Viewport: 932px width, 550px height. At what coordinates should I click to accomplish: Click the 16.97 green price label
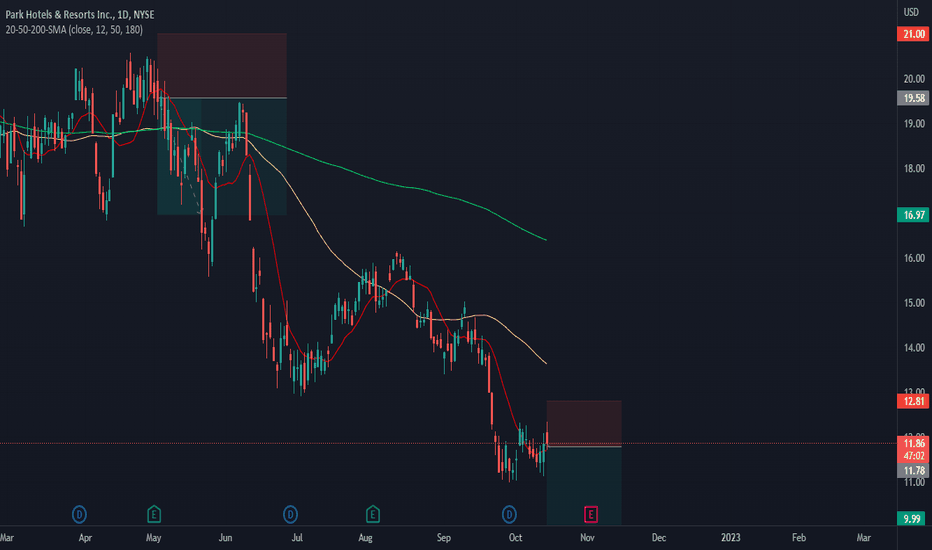[913, 215]
